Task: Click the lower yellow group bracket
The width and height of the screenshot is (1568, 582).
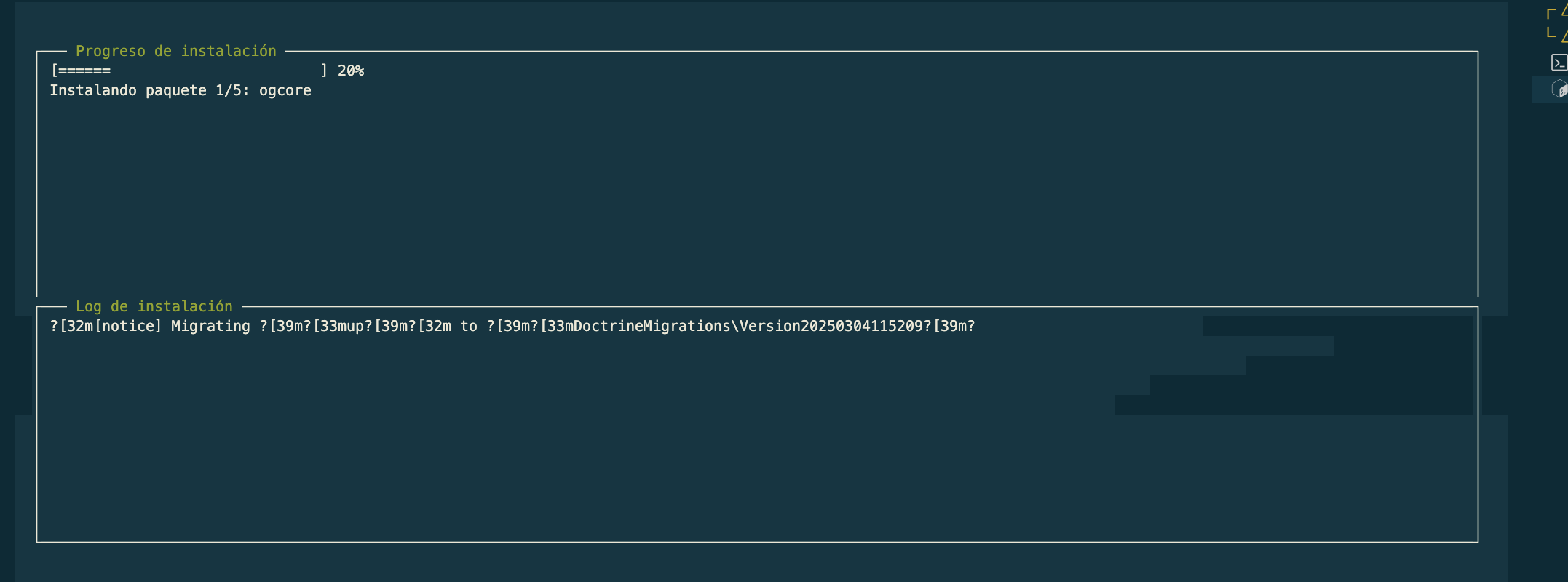Action: [x=1551, y=33]
